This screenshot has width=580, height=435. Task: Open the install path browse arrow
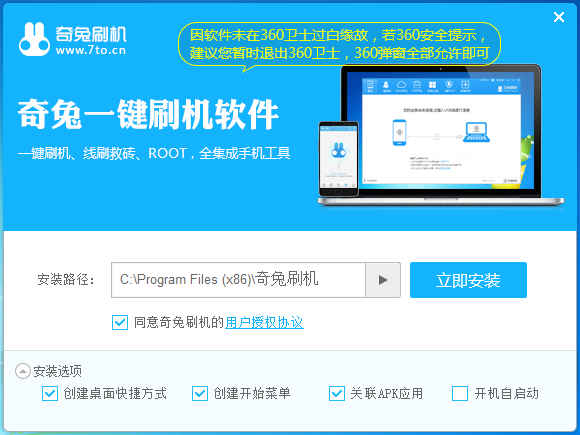pos(383,280)
